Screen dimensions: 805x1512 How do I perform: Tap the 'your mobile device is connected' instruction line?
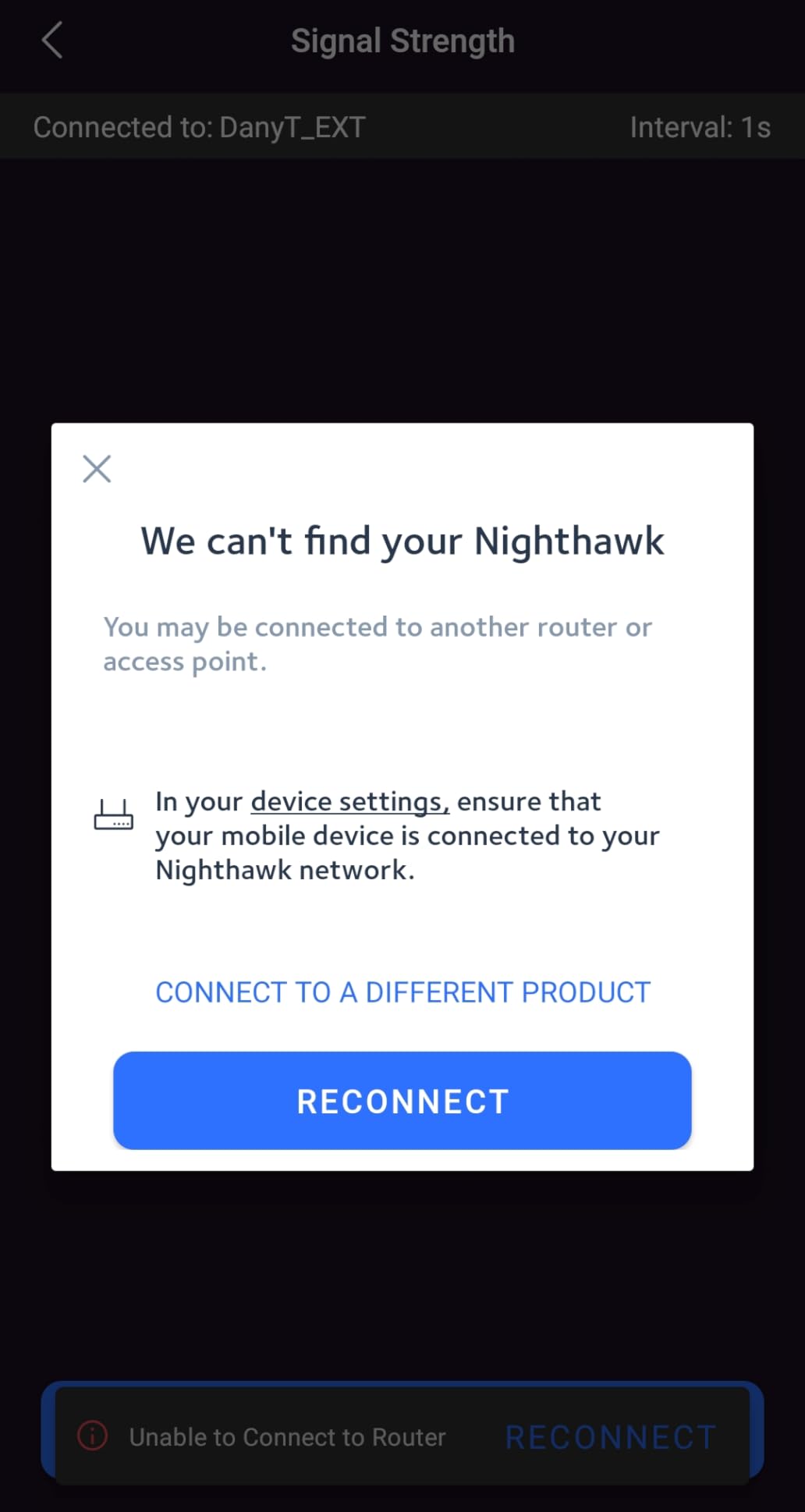[407, 836]
